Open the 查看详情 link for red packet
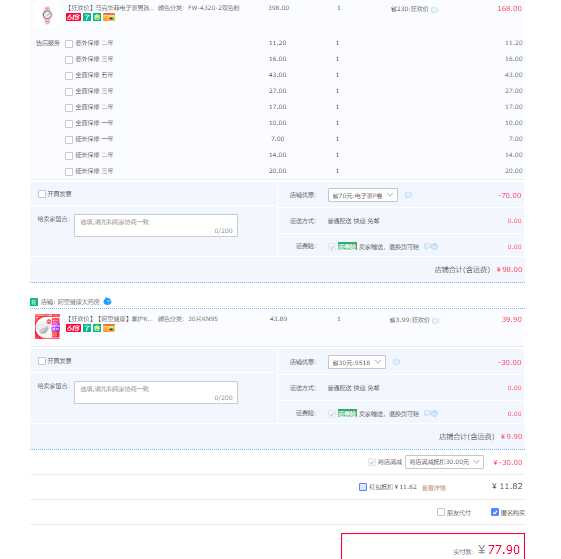The width and height of the screenshot is (561, 559). [434, 488]
